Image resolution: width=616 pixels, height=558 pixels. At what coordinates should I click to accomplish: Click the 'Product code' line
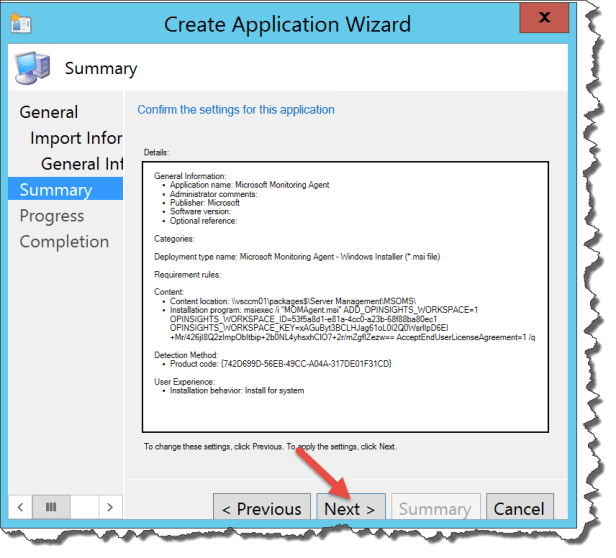tap(281, 364)
